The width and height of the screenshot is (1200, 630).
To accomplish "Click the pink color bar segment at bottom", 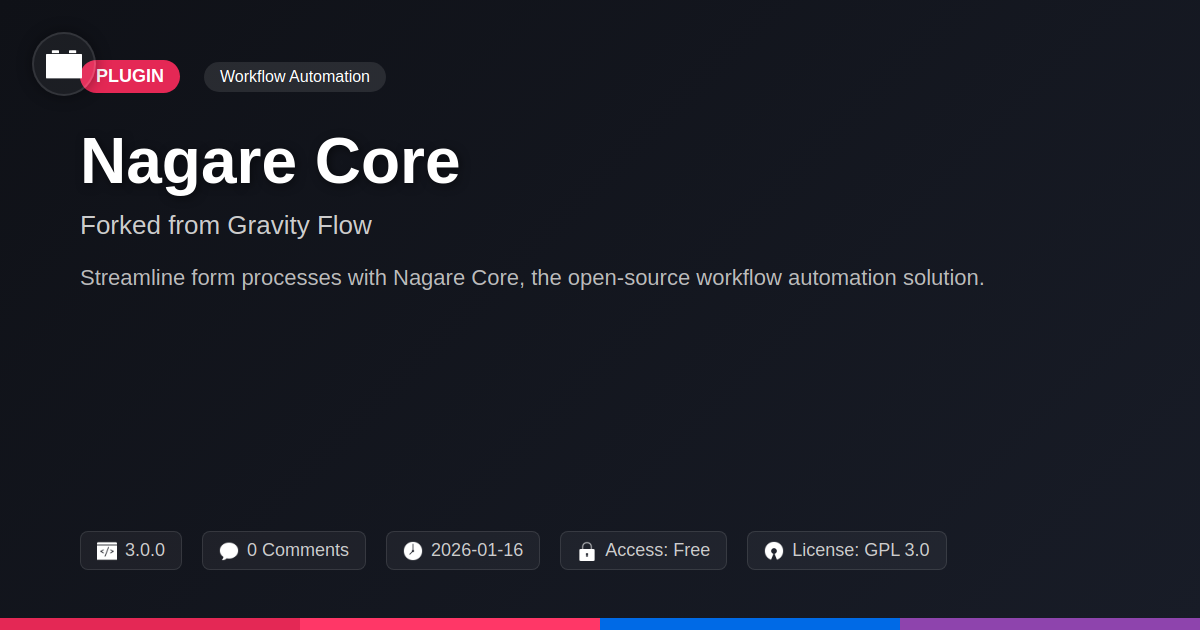I will click(x=450, y=624).
